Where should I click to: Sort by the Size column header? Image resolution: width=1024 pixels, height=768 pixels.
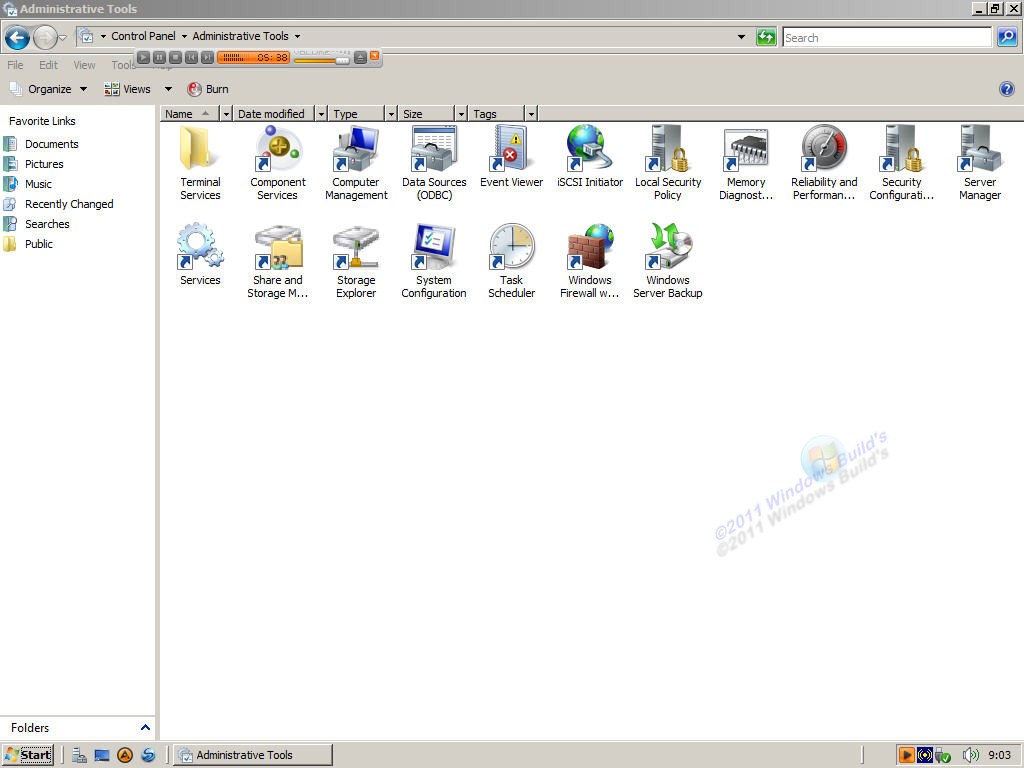pos(426,114)
